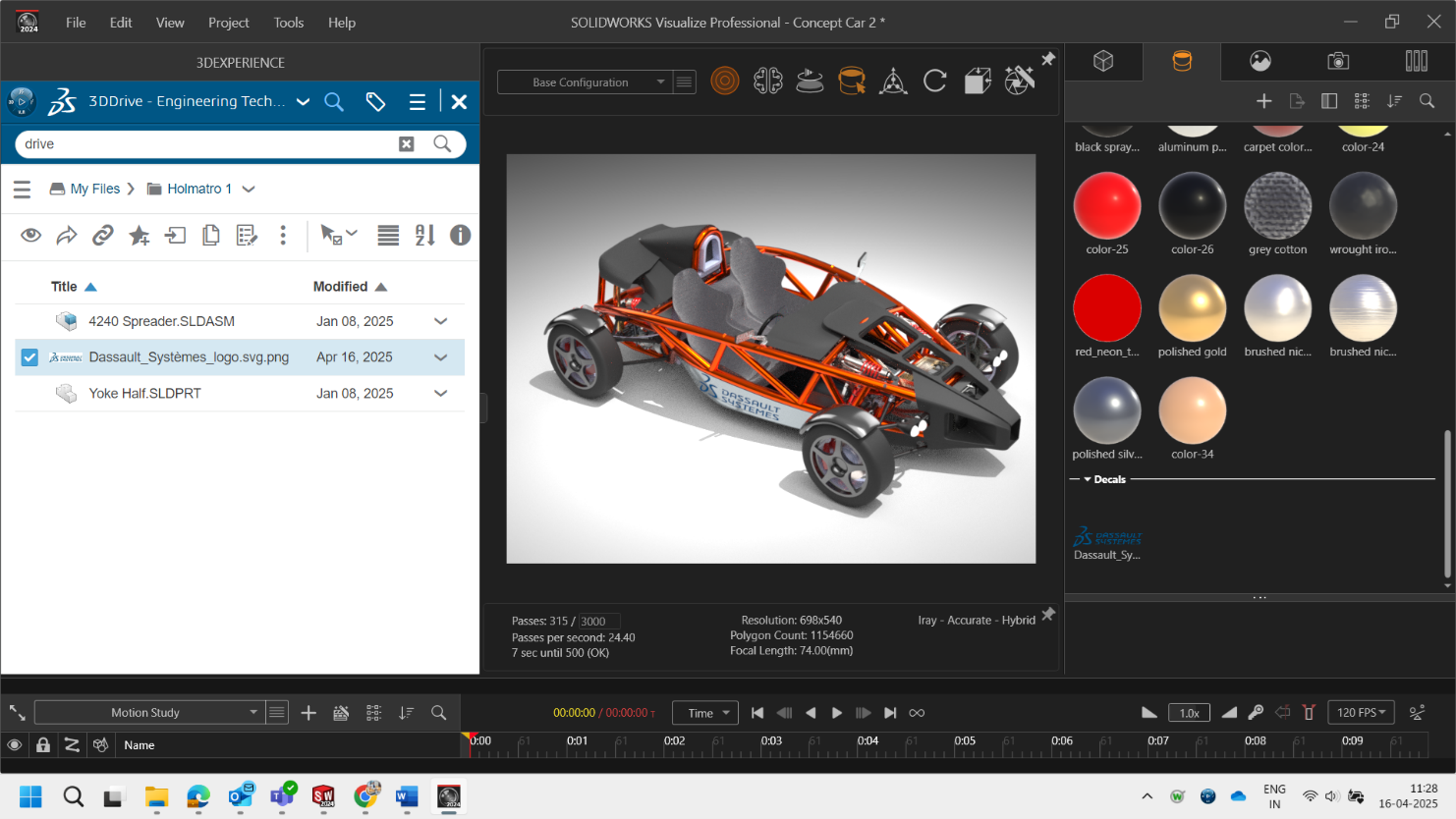Image resolution: width=1456 pixels, height=819 pixels.
Task: Open the Project menu
Action: point(228,23)
